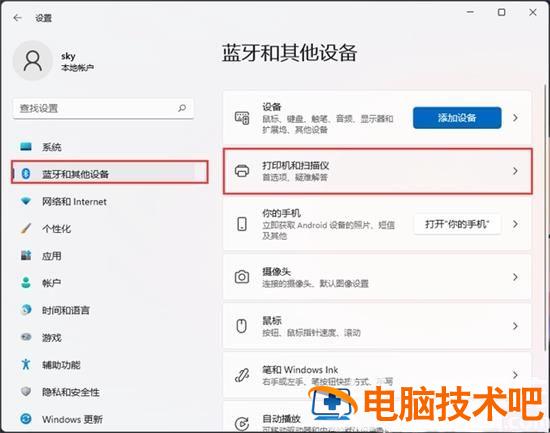Click the printer icon for 打印机和扫描仪
Screen dimensions: 550x433
(x=242, y=171)
